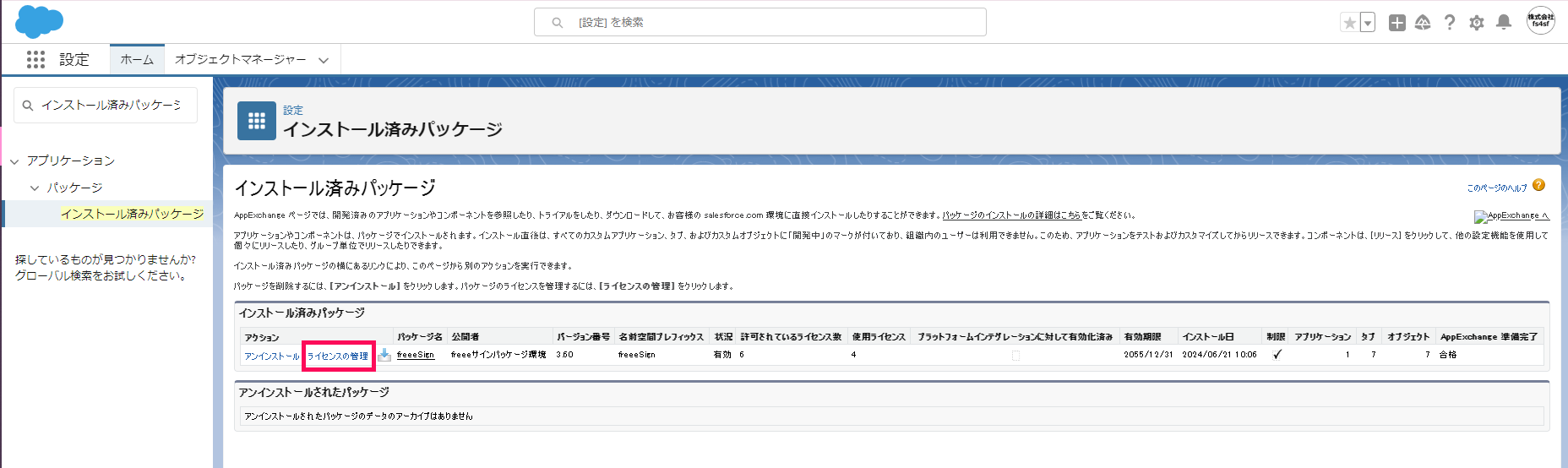1568x468 pixels.
Task: Click the バージョン番号 column header
Action: coord(583,336)
